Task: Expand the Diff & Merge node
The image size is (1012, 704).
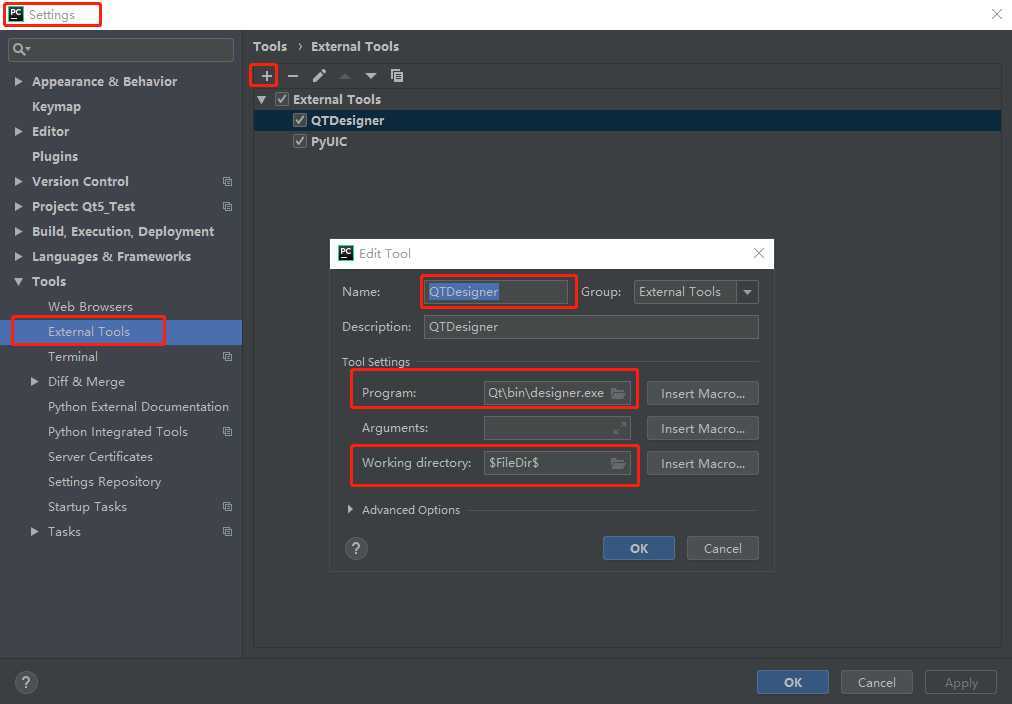Action: tap(34, 382)
